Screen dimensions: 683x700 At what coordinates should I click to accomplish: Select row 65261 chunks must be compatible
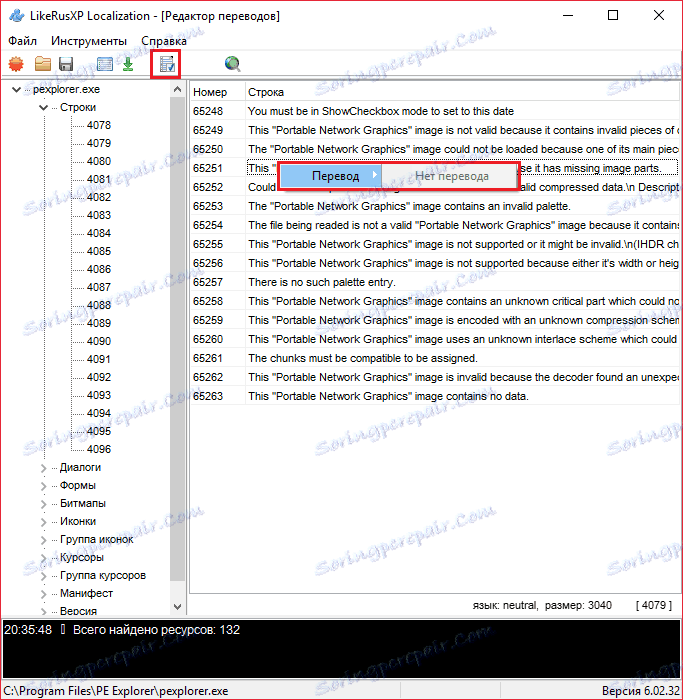435,358
